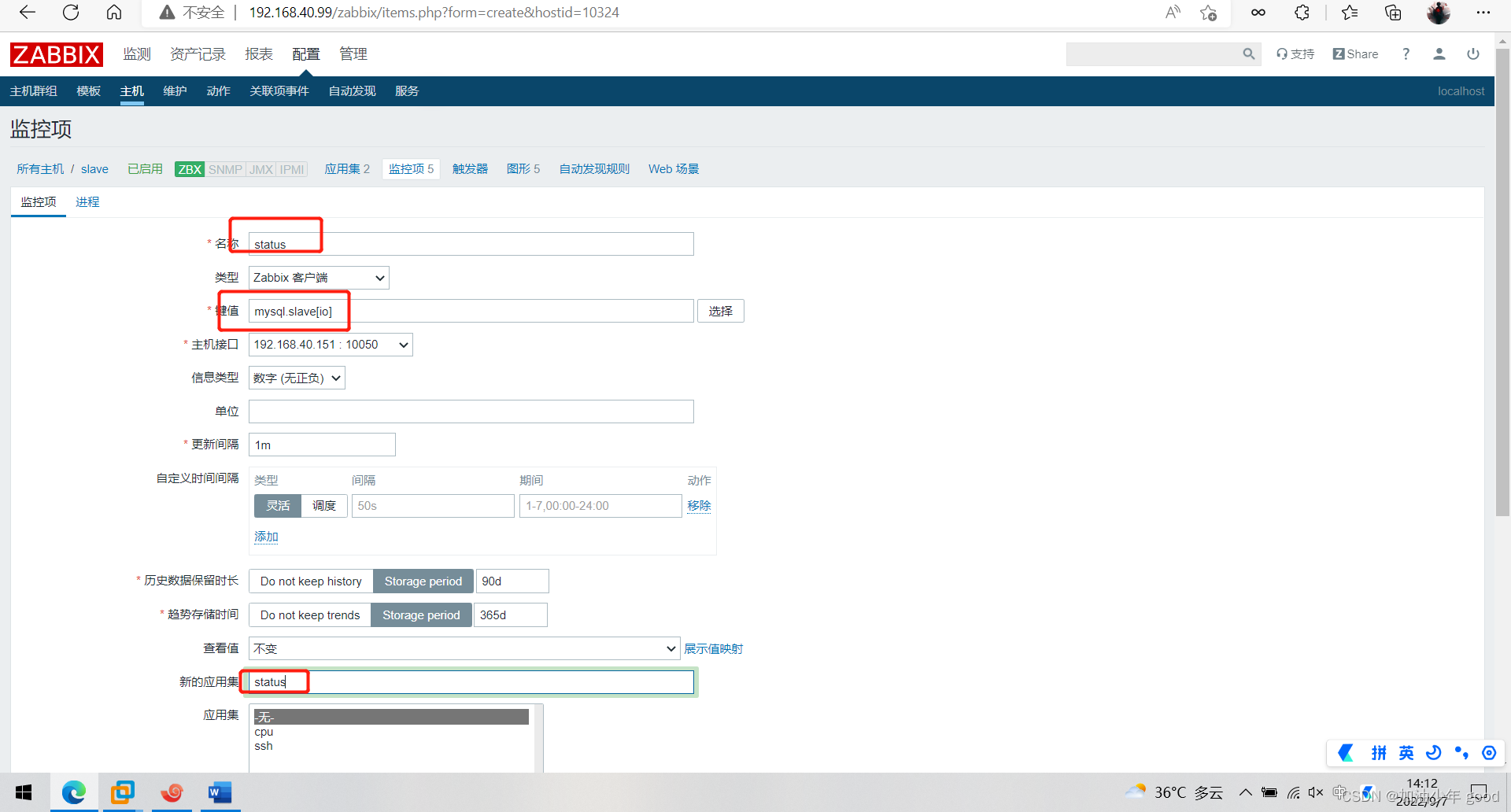
Task: Click 移除 link in custom intervals
Action: coord(699,506)
